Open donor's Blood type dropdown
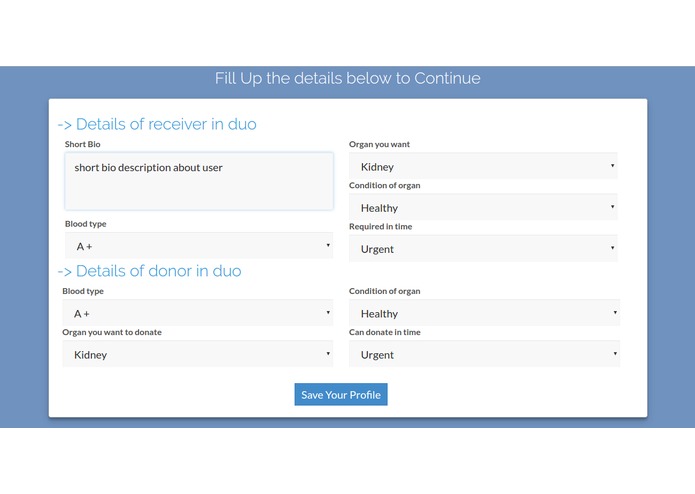 click(198, 313)
